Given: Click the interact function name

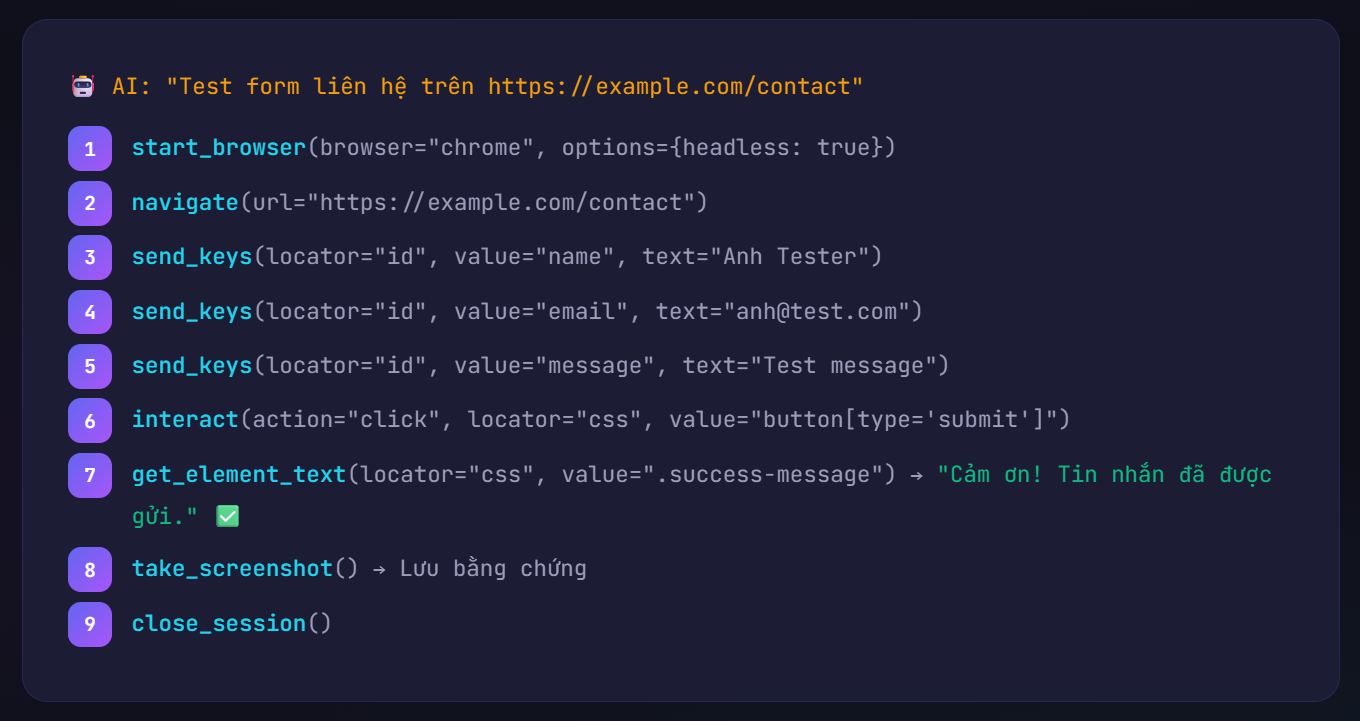Looking at the screenshot, I should 185,420.
